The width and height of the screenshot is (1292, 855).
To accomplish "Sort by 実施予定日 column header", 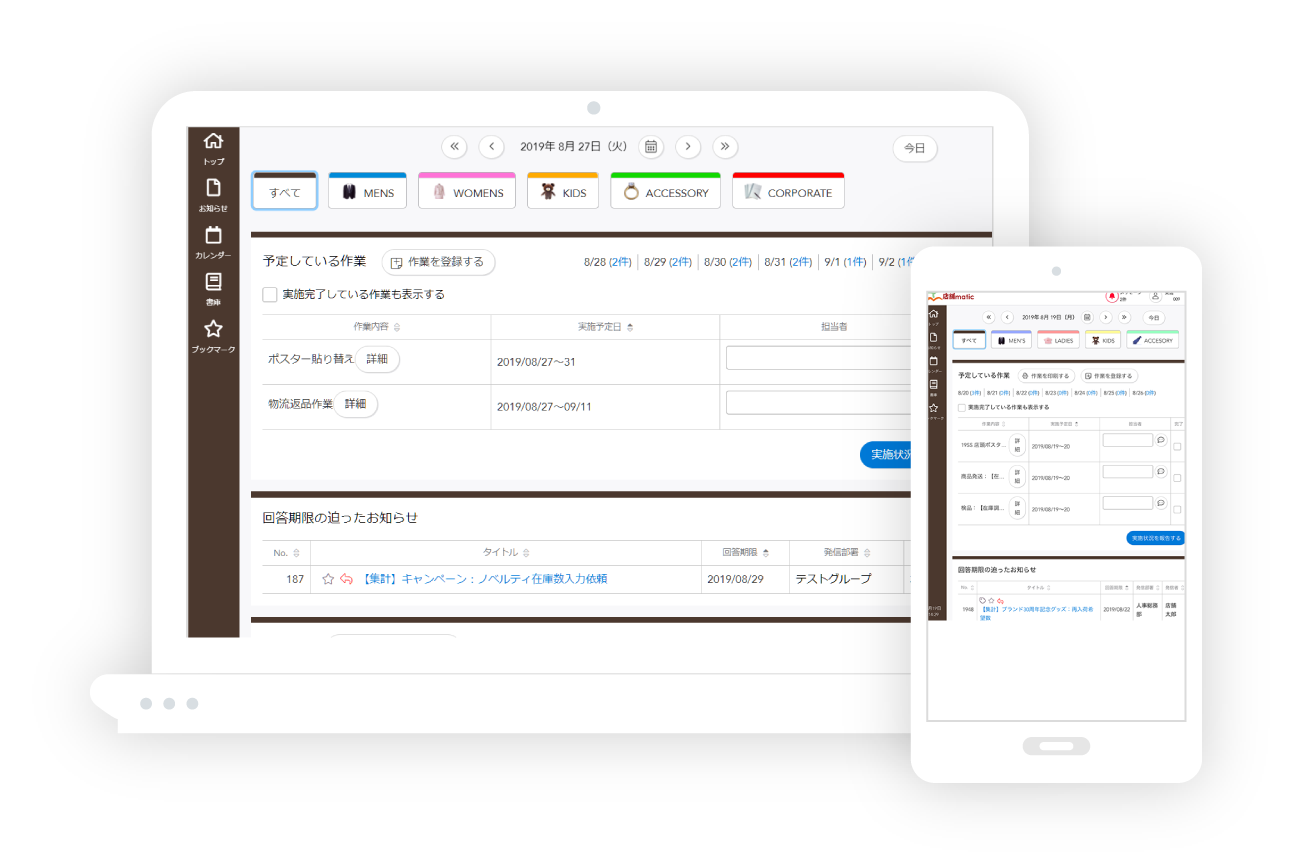I will [x=605, y=327].
